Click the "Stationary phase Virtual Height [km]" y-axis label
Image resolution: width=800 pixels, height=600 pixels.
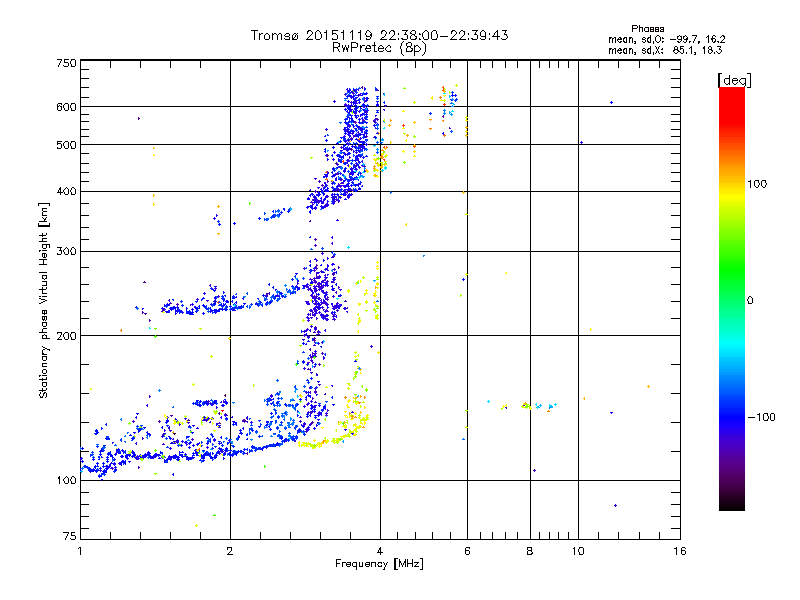pyautogui.click(x=44, y=300)
